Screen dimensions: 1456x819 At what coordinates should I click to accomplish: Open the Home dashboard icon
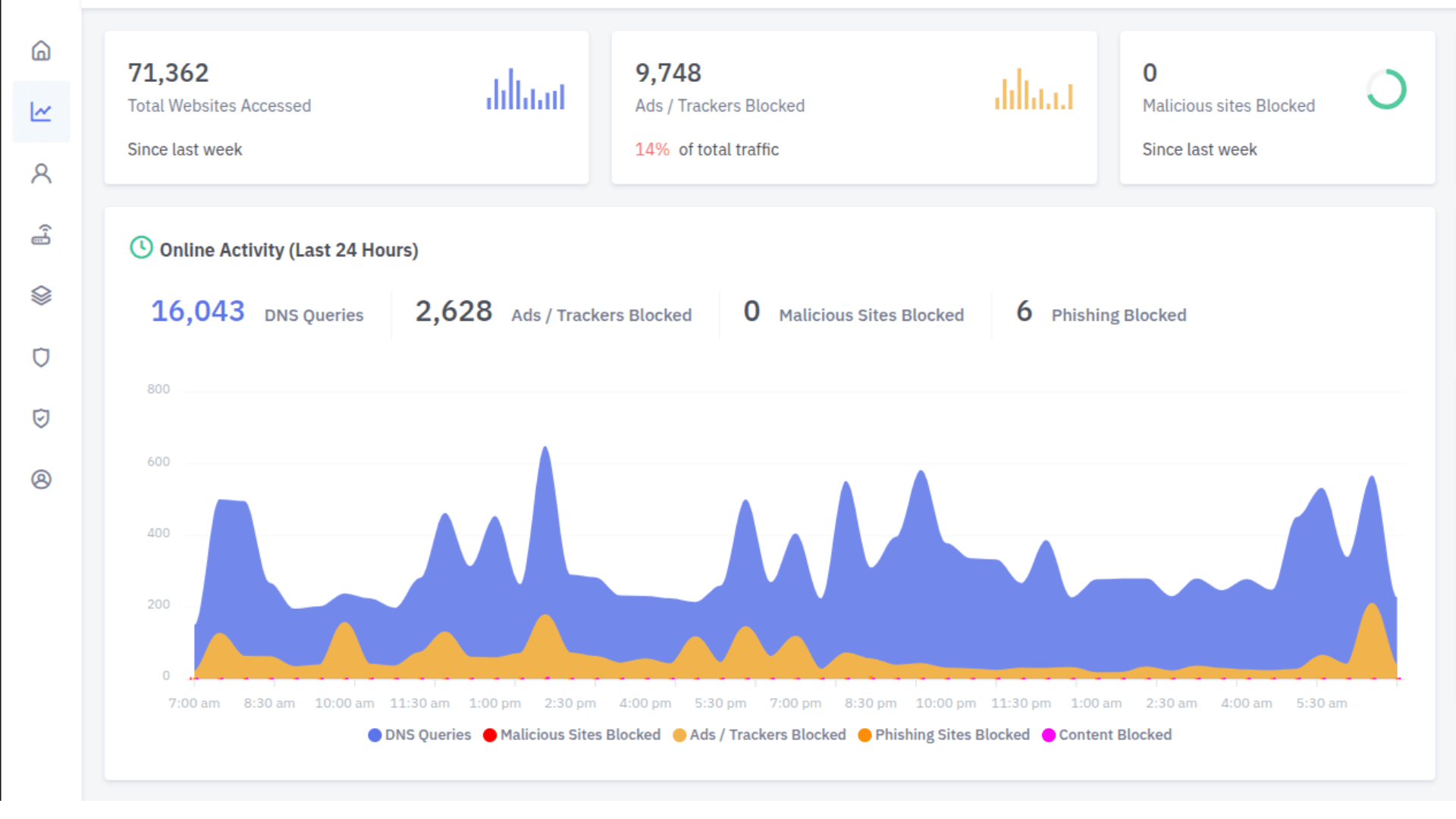[x=42, y=51]
